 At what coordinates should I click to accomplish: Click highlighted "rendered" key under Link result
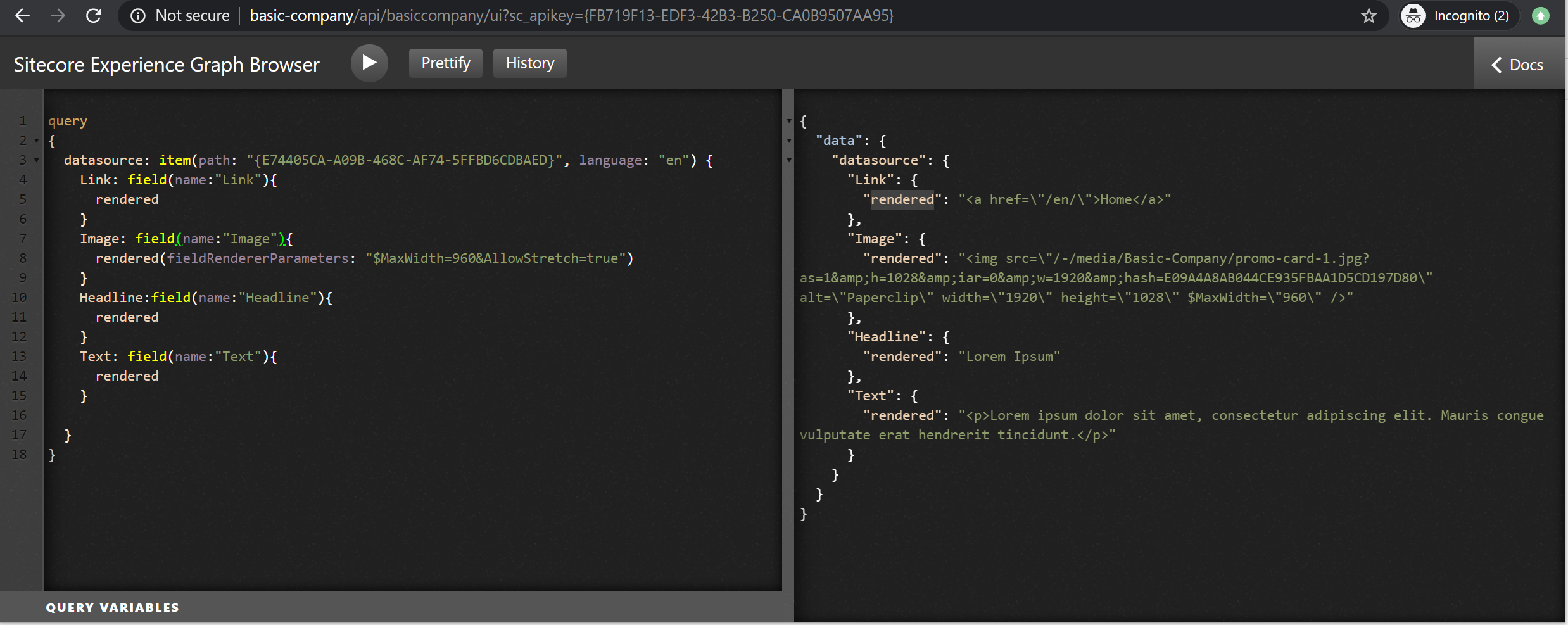point(902,199)
